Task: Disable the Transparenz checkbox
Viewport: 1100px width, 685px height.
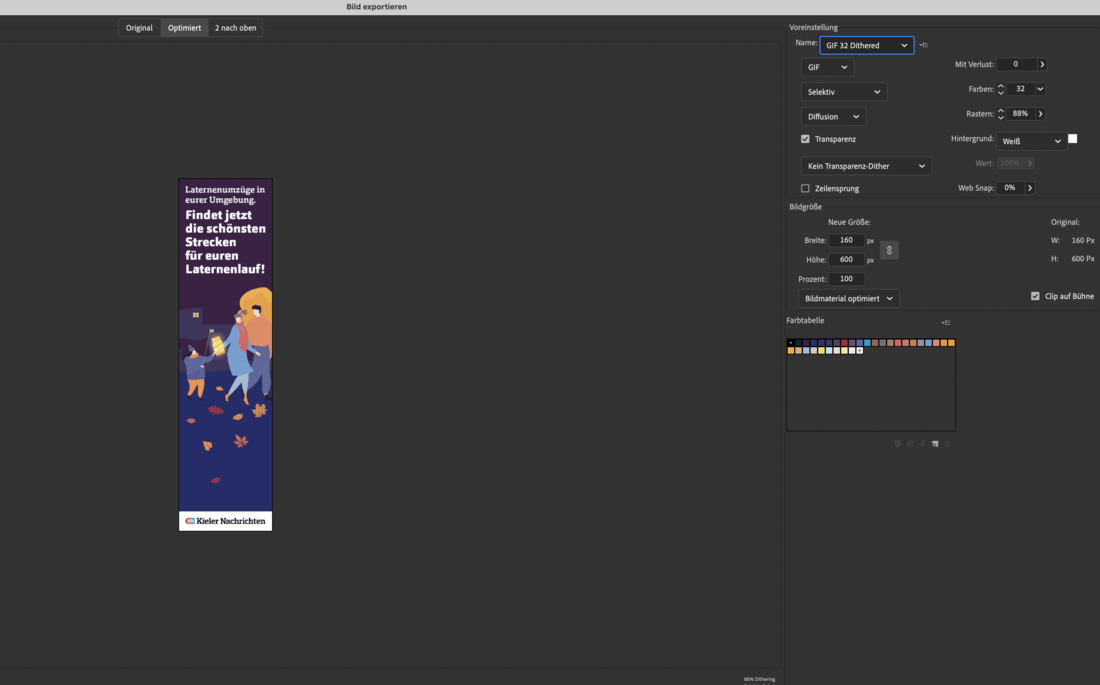Action: tap(805, 139)
